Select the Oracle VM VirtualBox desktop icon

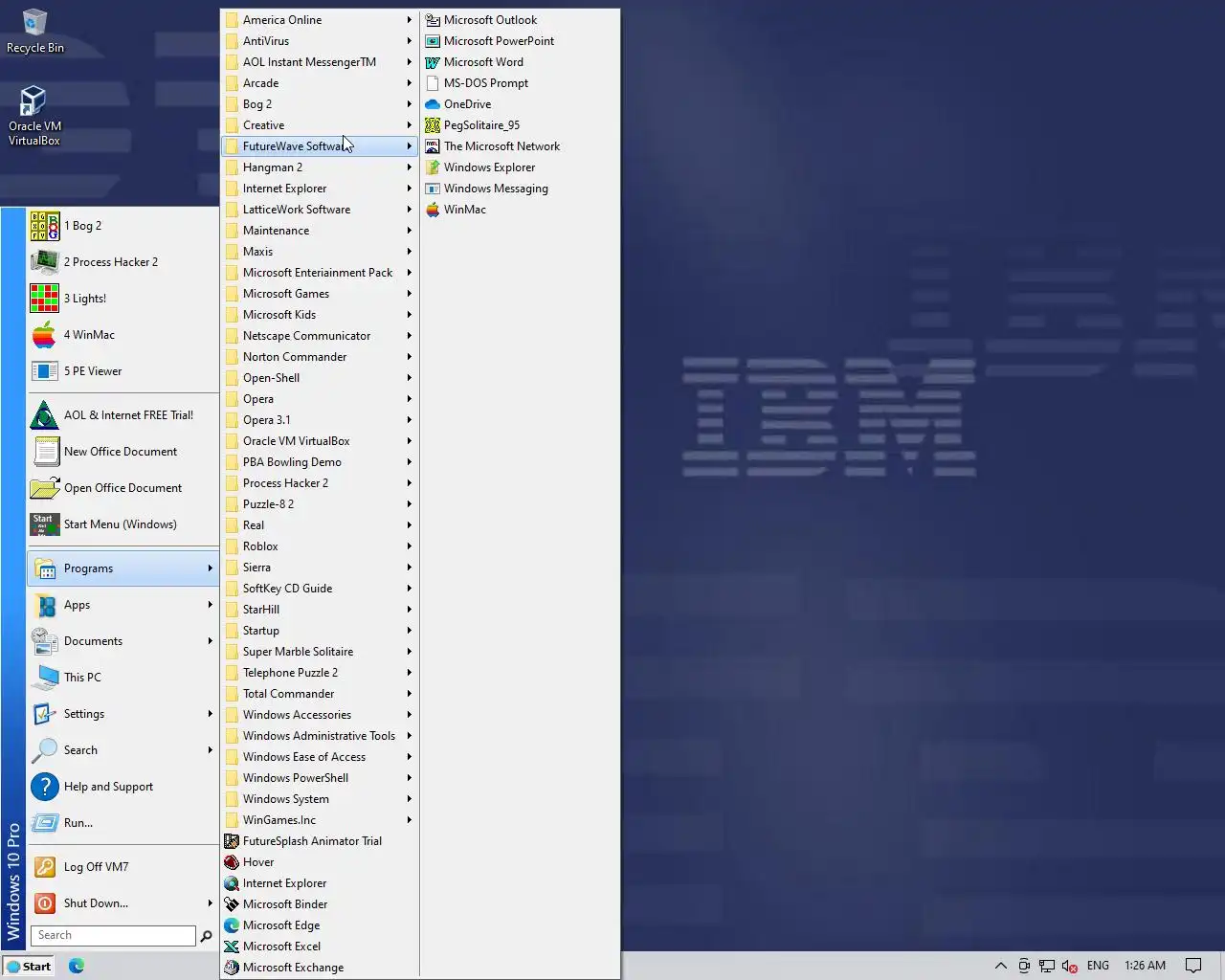[x=34, y=116]
